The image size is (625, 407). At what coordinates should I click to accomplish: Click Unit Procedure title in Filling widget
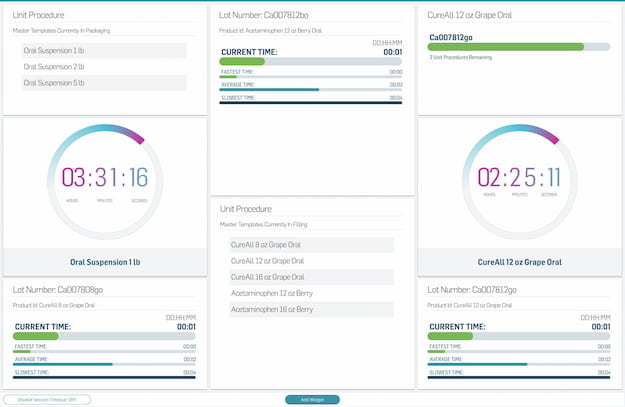click(246, 209)
